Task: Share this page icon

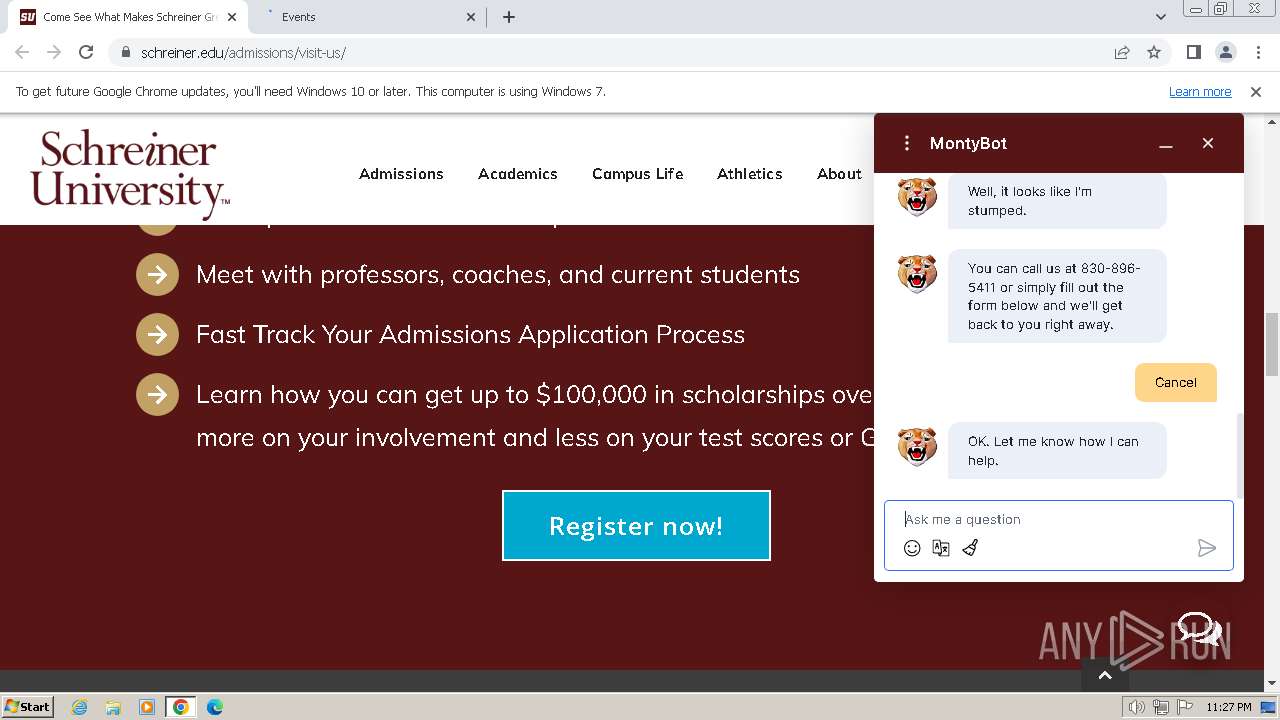Action: click(x=1122, y=53)
